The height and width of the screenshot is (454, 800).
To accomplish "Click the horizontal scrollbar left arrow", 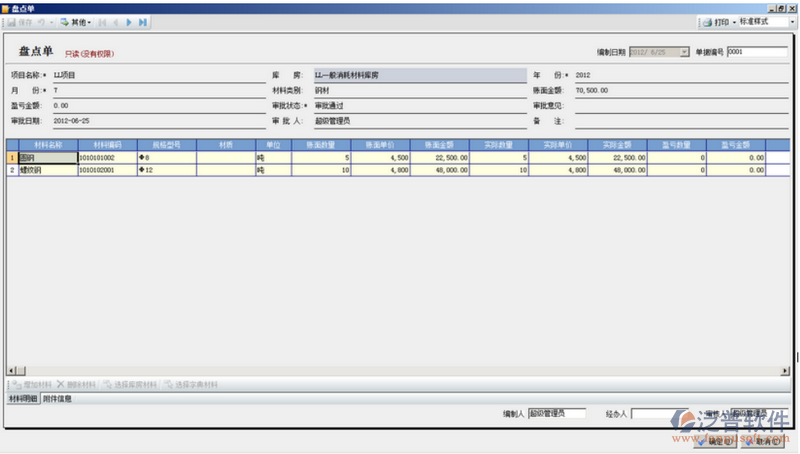I will pyautogui.click(x=11, y=371).
